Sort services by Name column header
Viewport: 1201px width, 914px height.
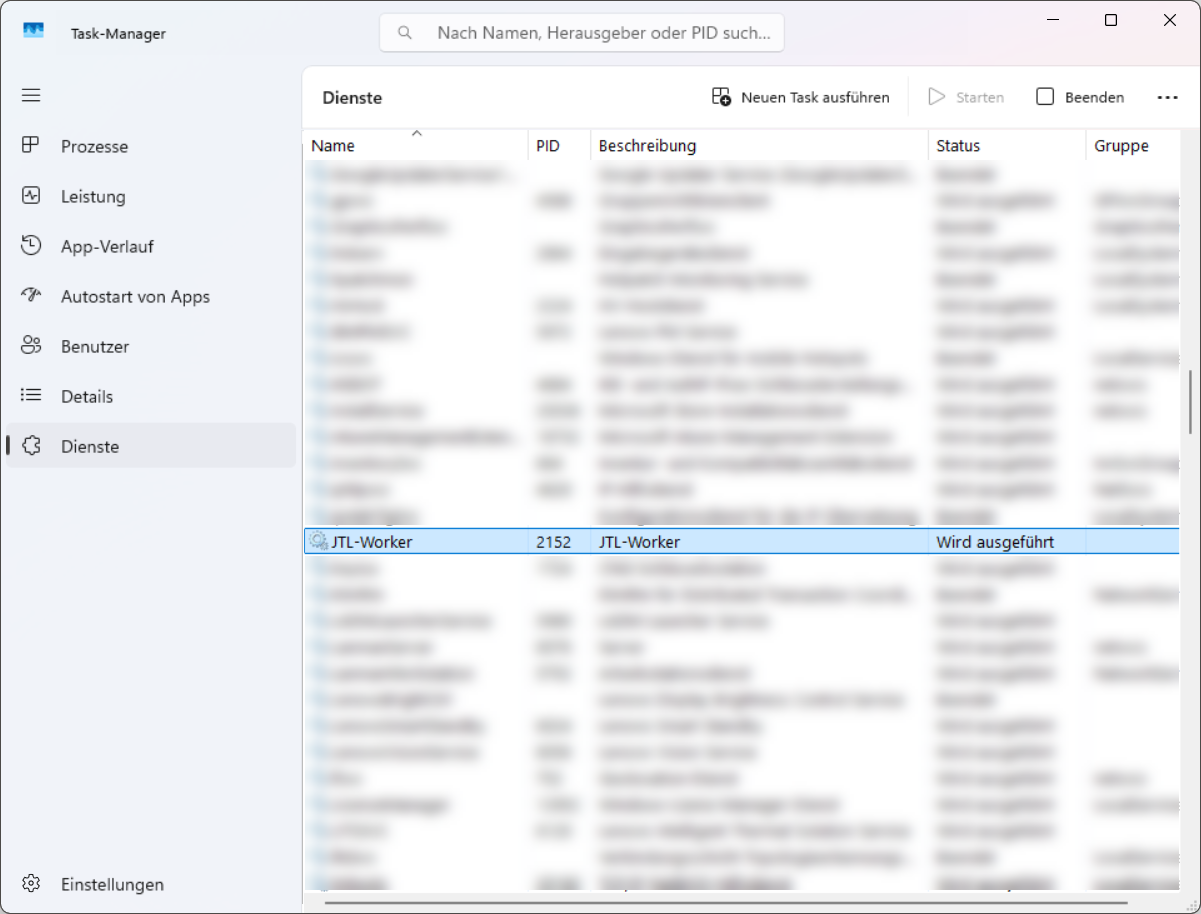333,146
